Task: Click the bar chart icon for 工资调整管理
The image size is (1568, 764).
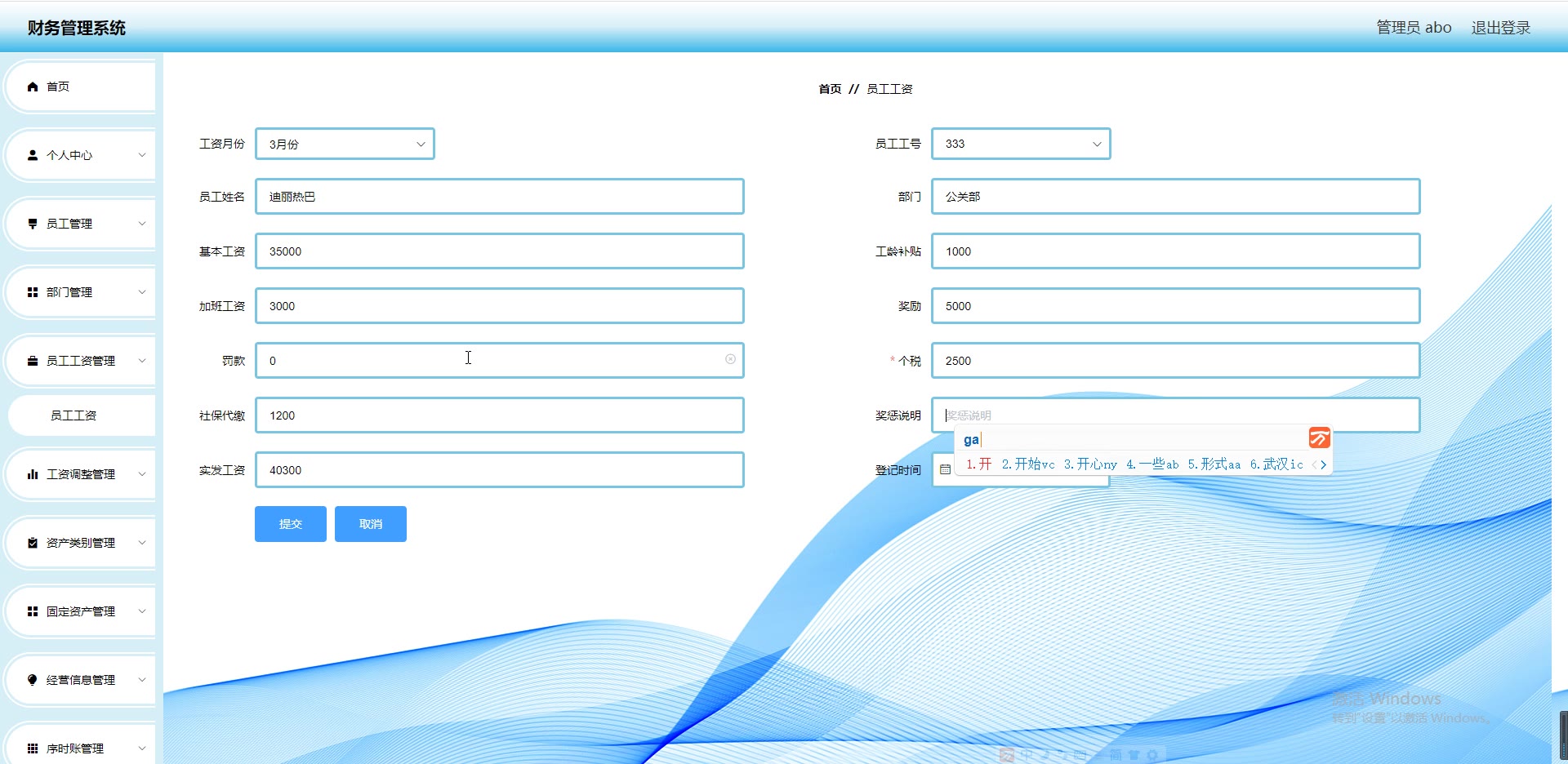Action: 33,474
